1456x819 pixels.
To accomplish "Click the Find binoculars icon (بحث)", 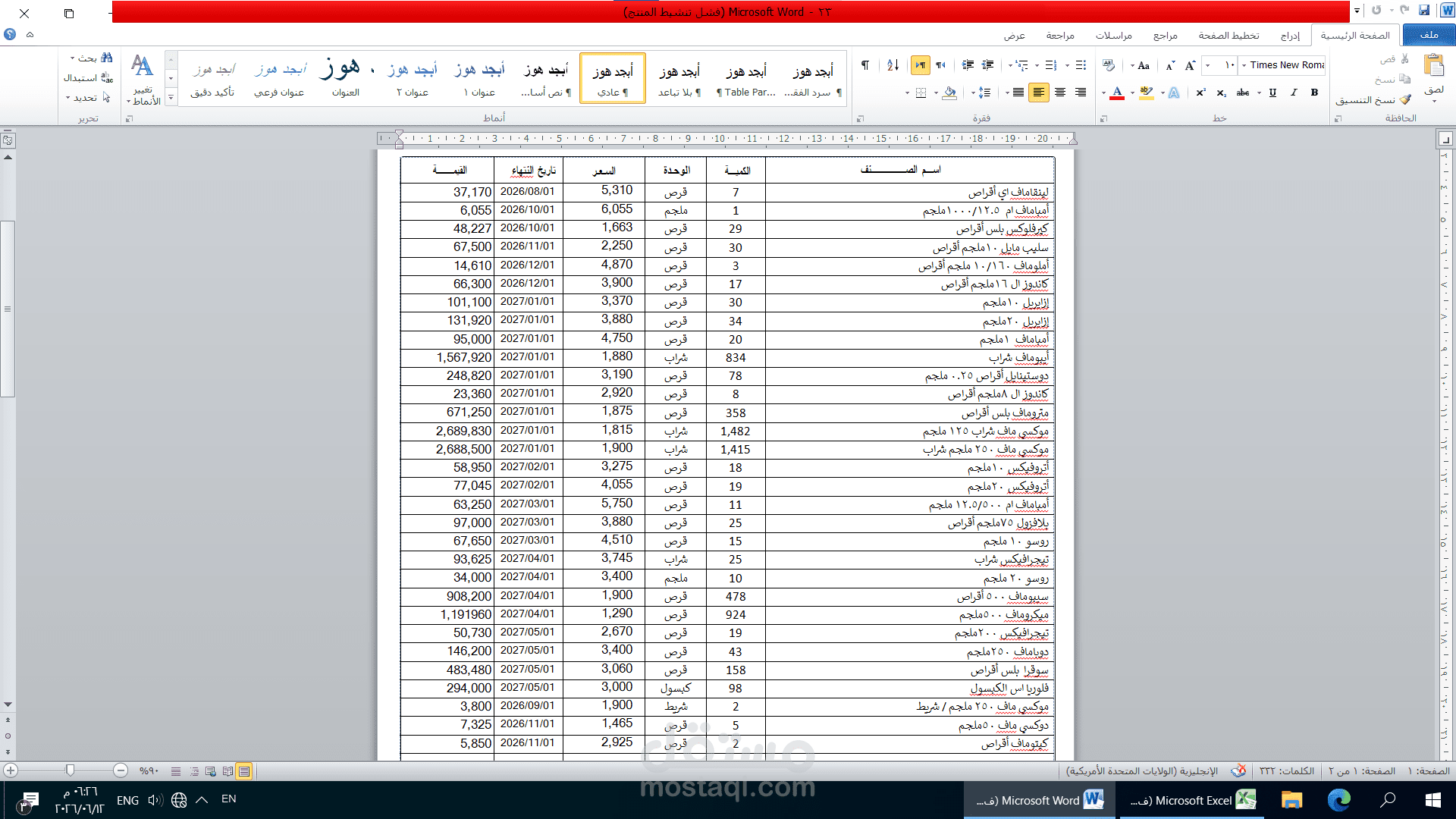I will tap(106, 58).
